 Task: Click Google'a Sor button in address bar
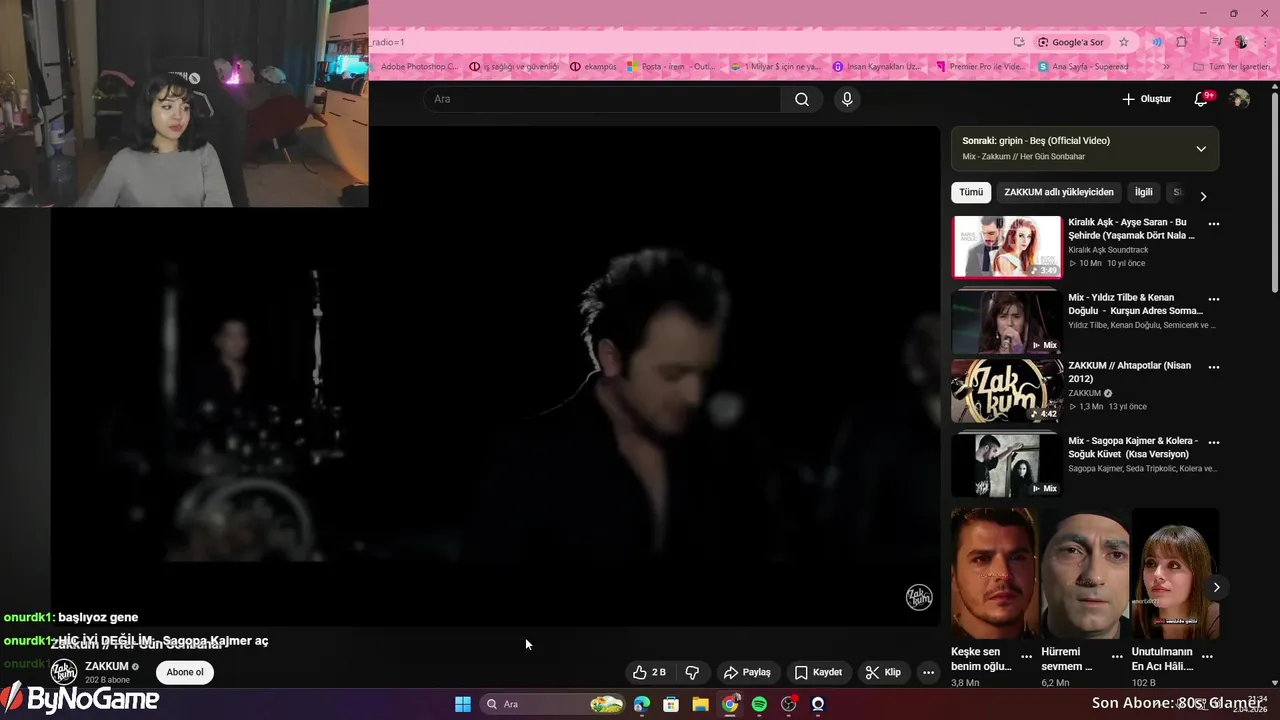[1071, 42]
